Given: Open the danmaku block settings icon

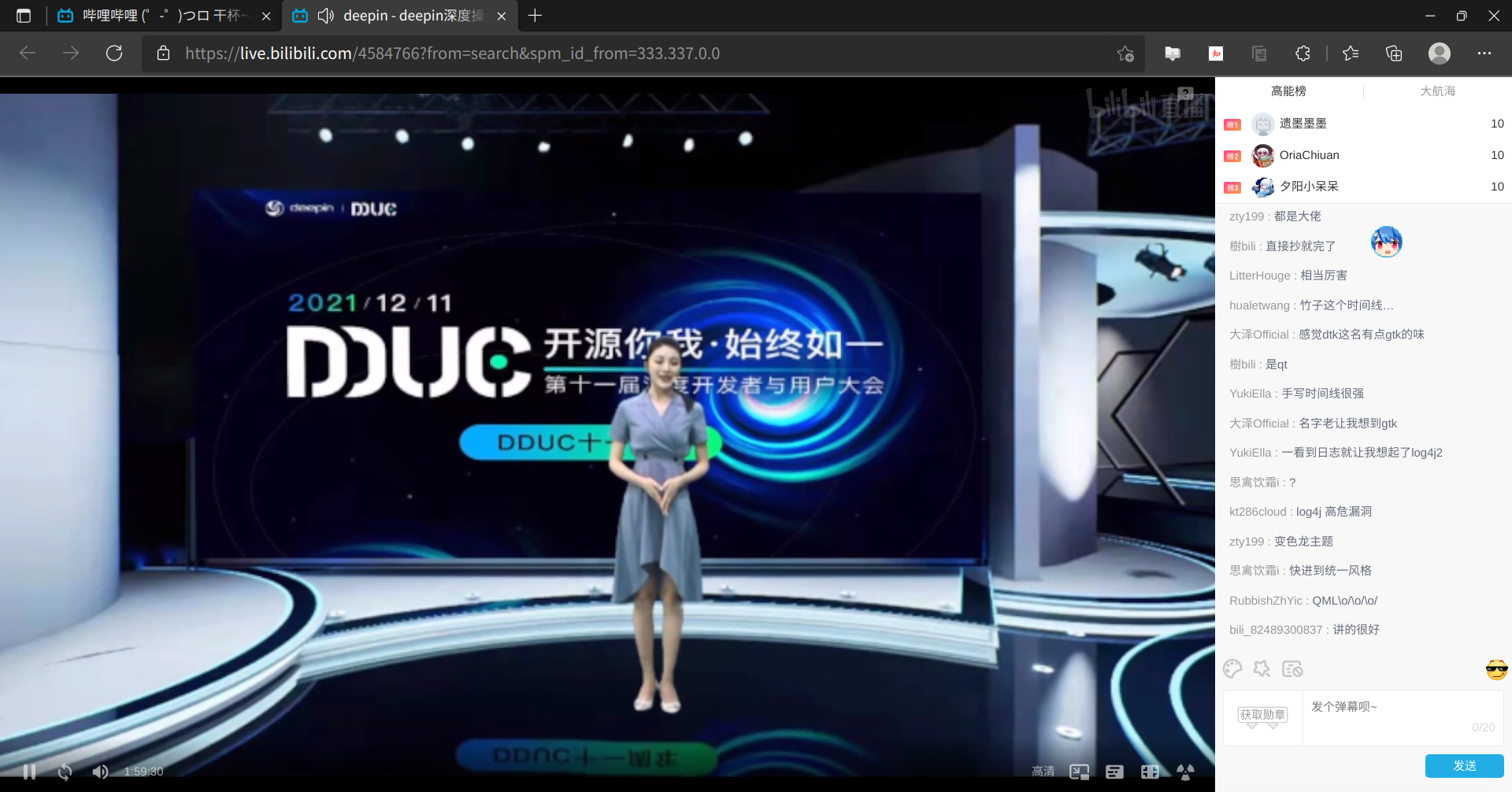Looking at the screenshot, I should (x=1292, y=669).
